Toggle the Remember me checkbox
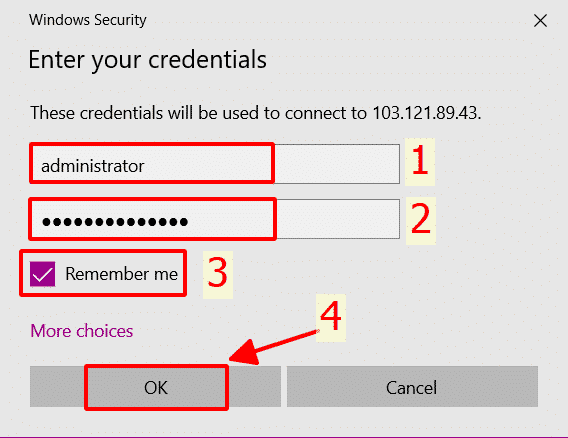The height and width of the screenshot is (438, 568). click(x=42, y=274)
